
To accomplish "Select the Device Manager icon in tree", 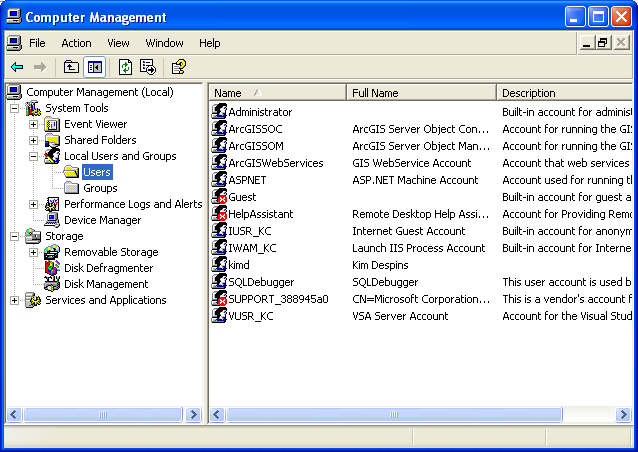I will coord(53,220).
